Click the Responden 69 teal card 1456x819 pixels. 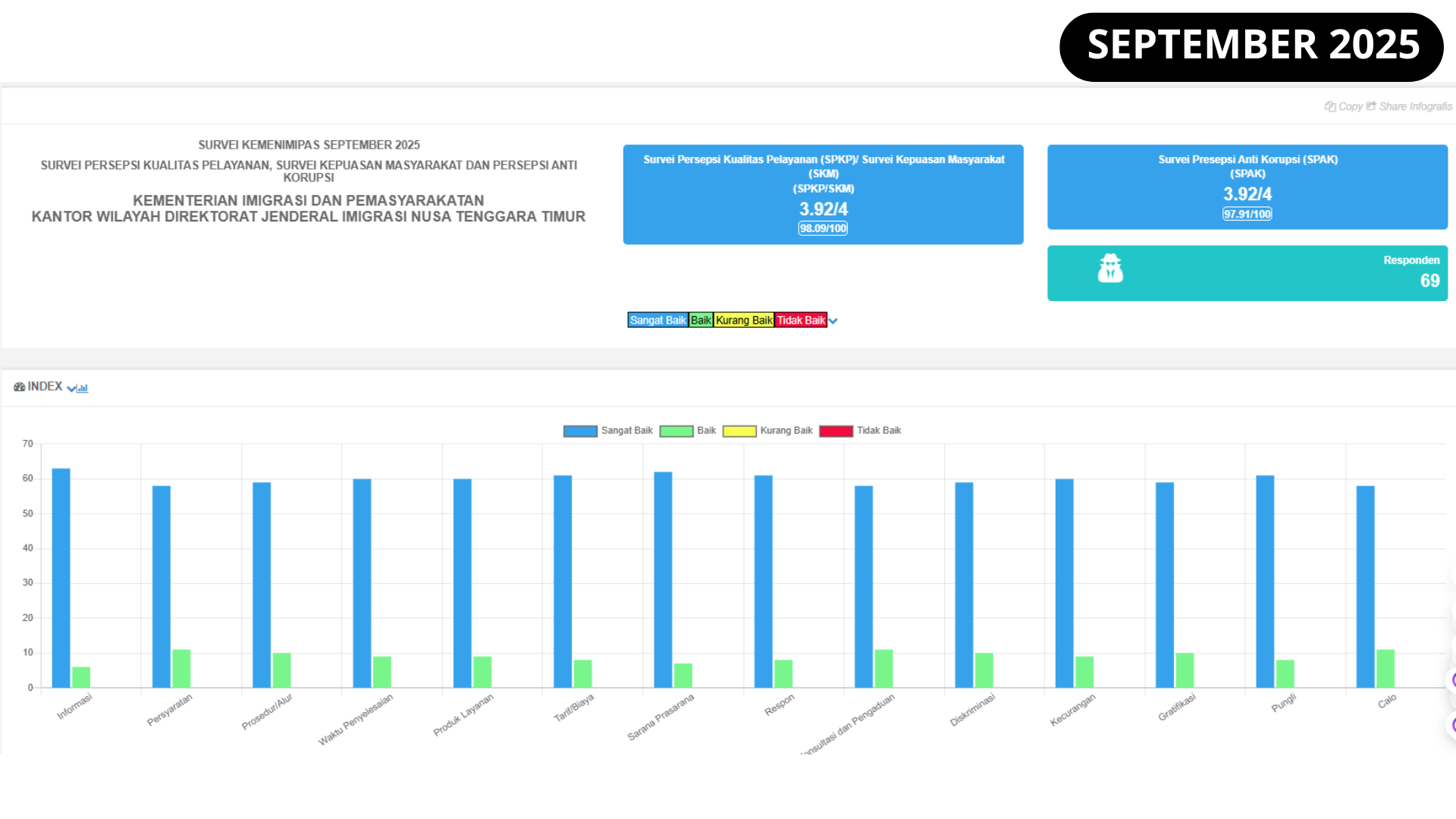1247,273
